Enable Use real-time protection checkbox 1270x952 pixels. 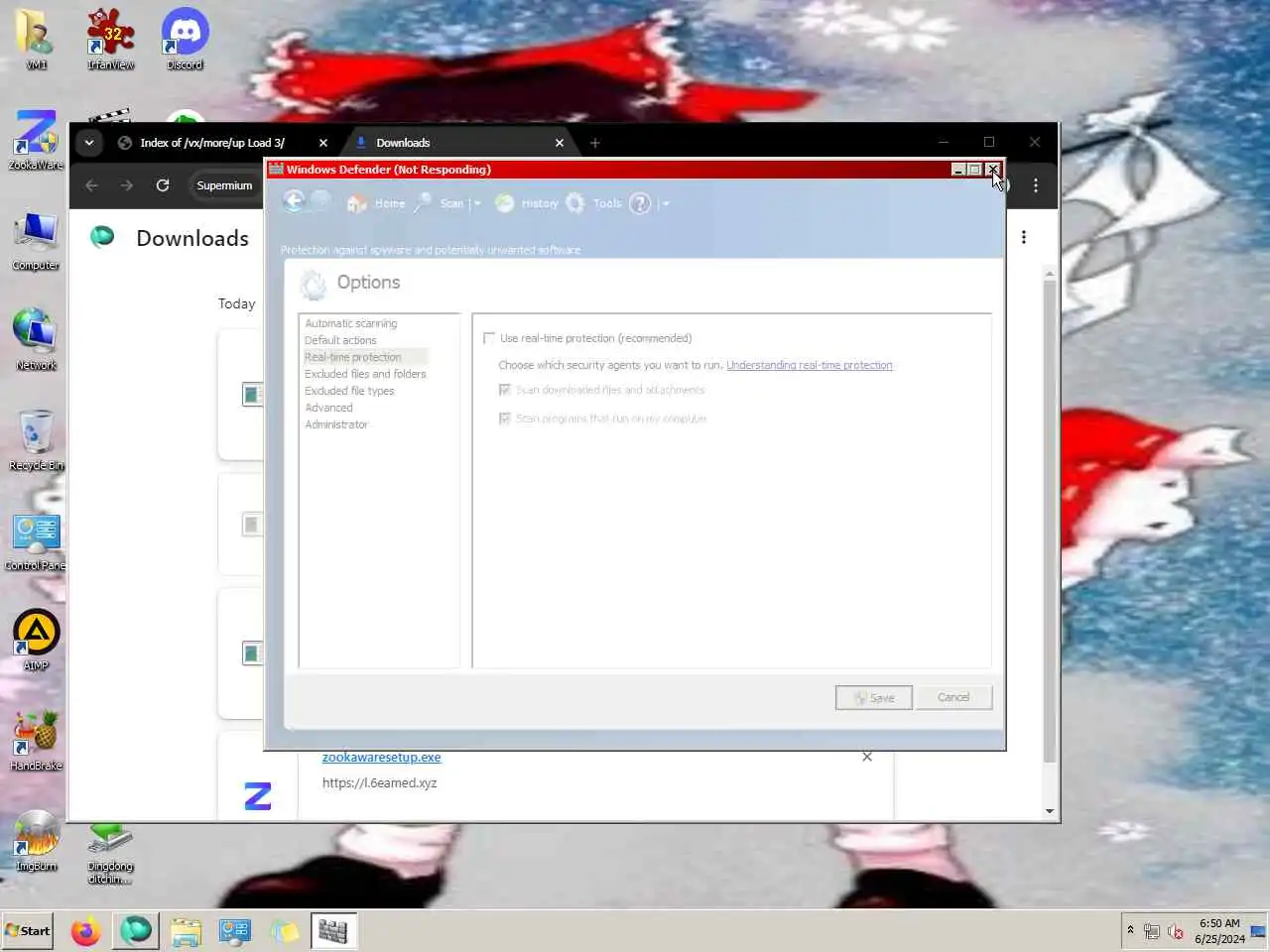pyautogui.click(x=489, y=338)
